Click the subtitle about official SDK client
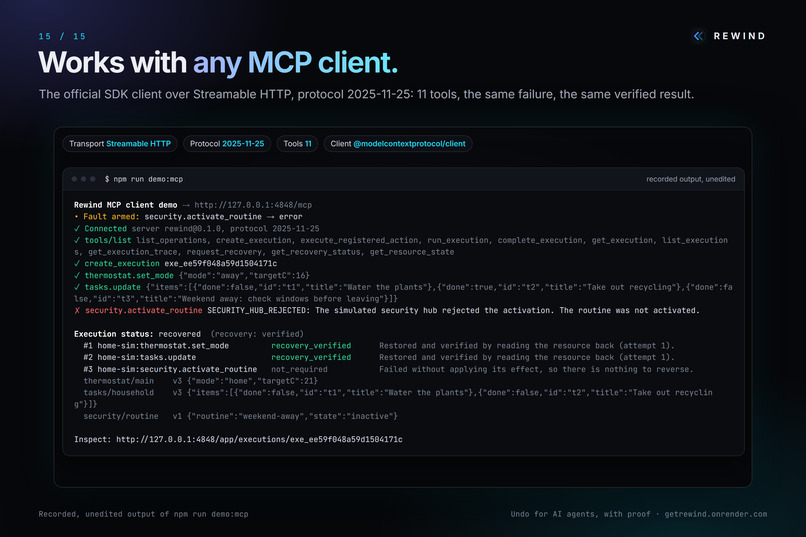The height and width of the screenshot is (537, 806). coord(366,95)
